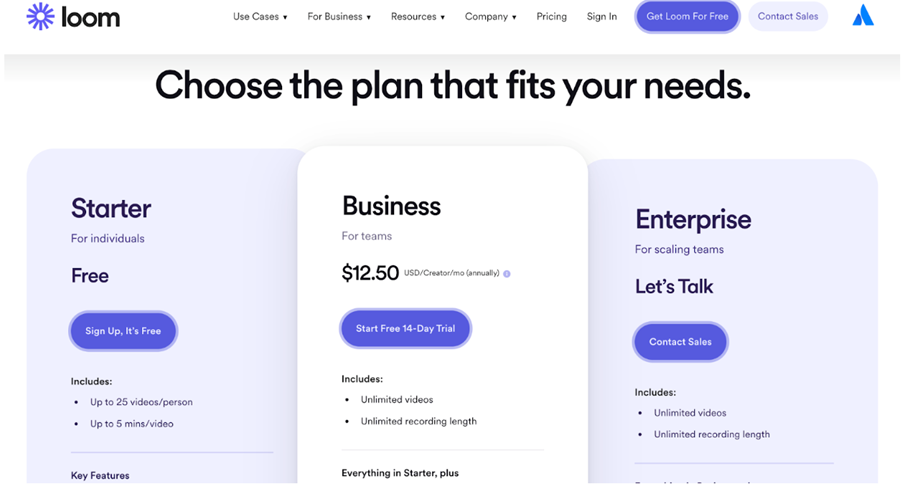Expand the Use Cases dropdown menu
This screenshot has height=489, width=903.
[260, 17]
